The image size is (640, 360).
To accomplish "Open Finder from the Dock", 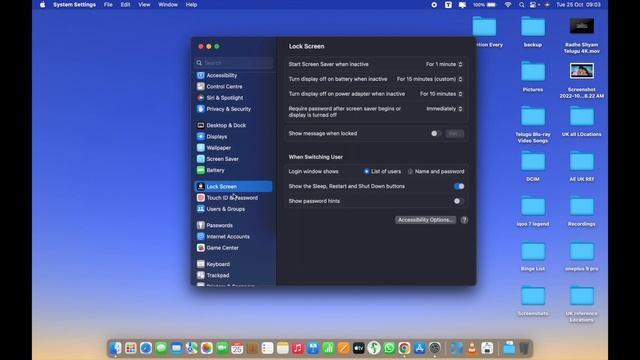I will click(x=116, y=348).
